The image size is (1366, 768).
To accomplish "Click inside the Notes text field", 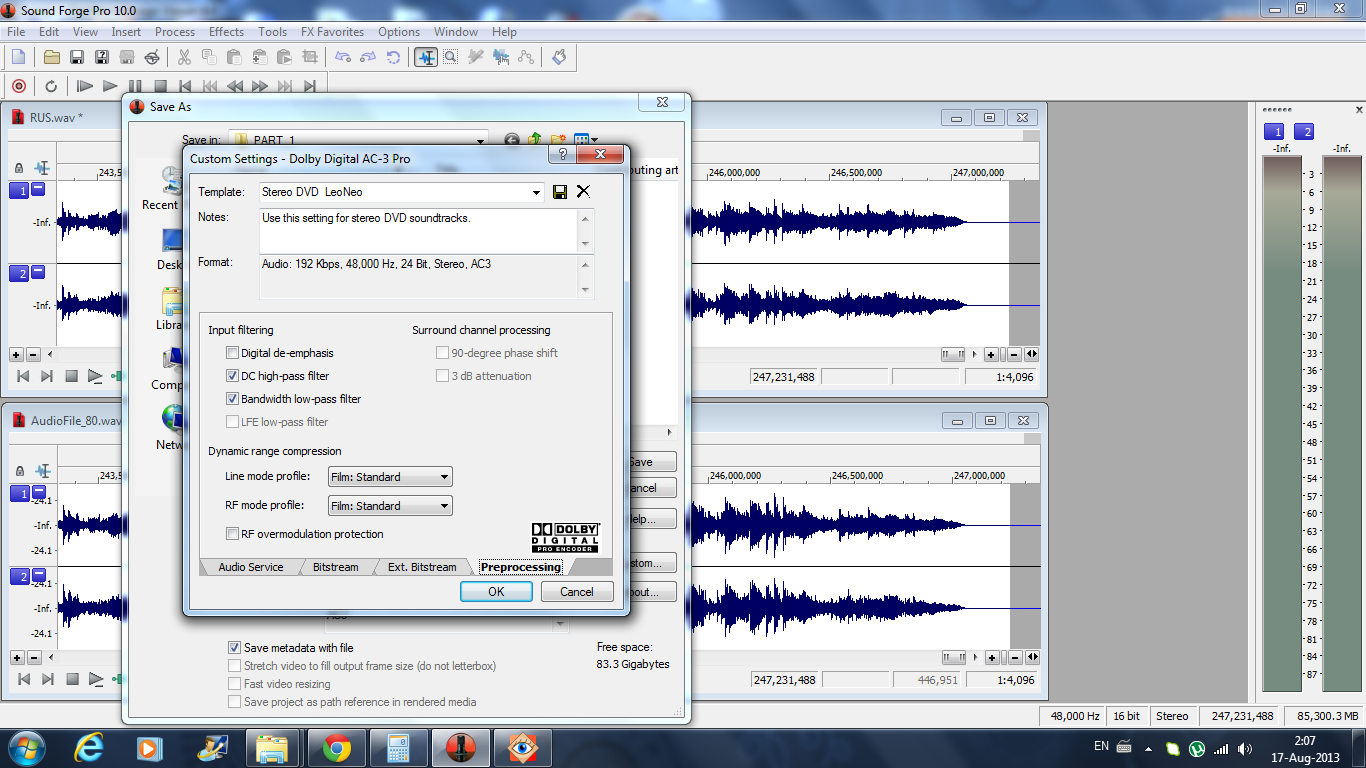I will click(418, 231).
